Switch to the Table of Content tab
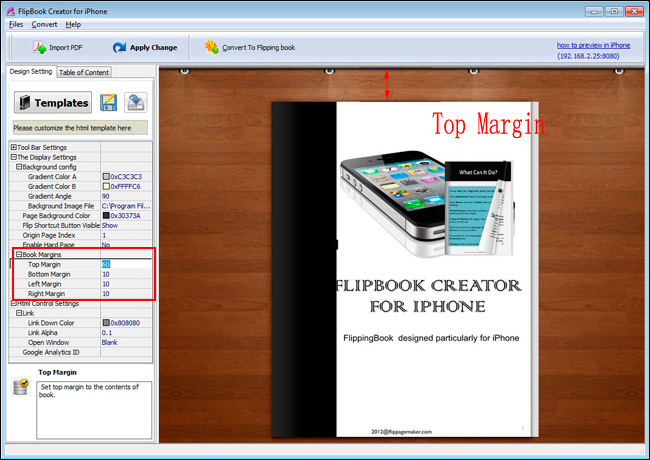This screenshot has width=650, height=460. point(84,72)
